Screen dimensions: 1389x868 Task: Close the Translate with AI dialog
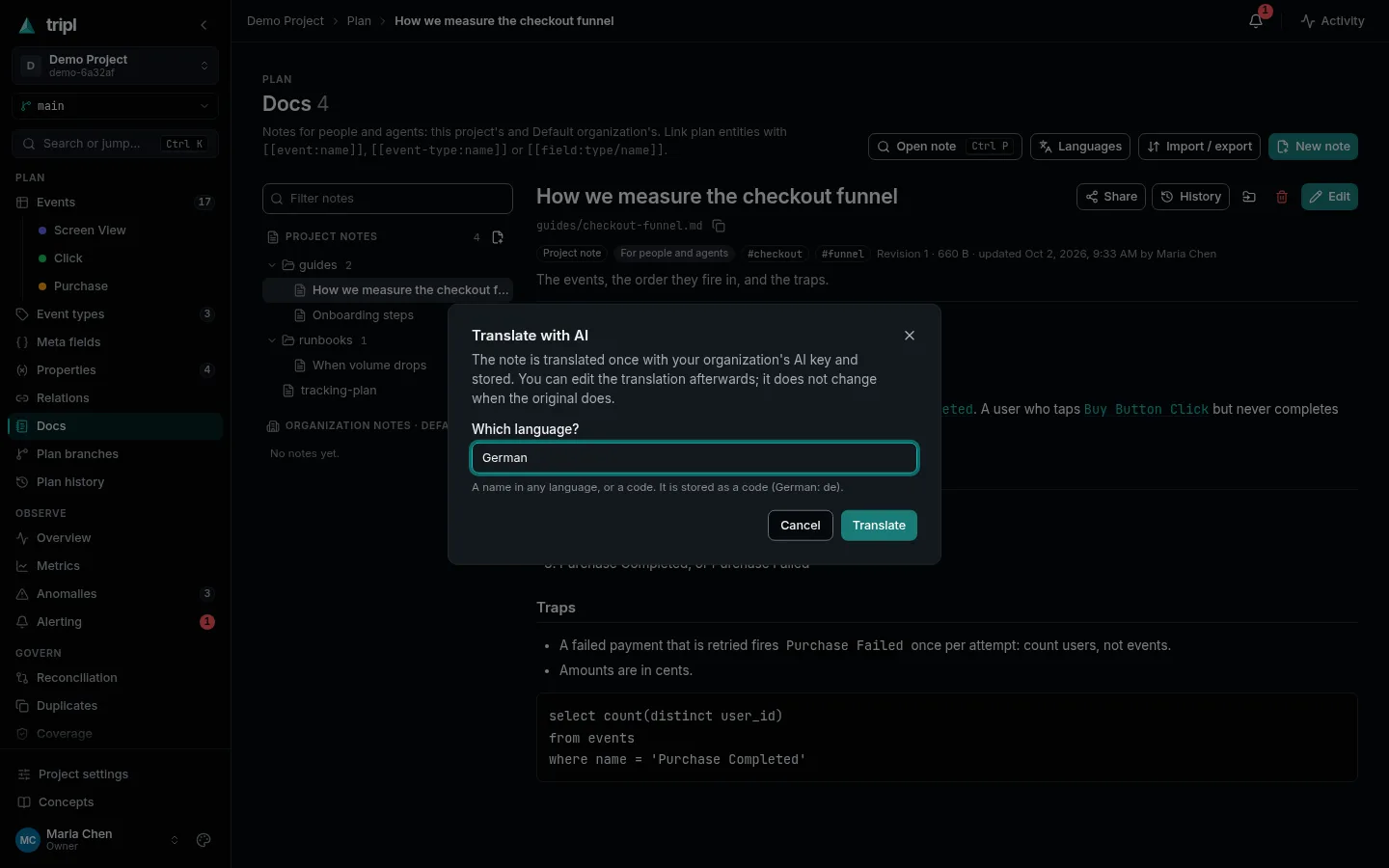tap(910, 336)
